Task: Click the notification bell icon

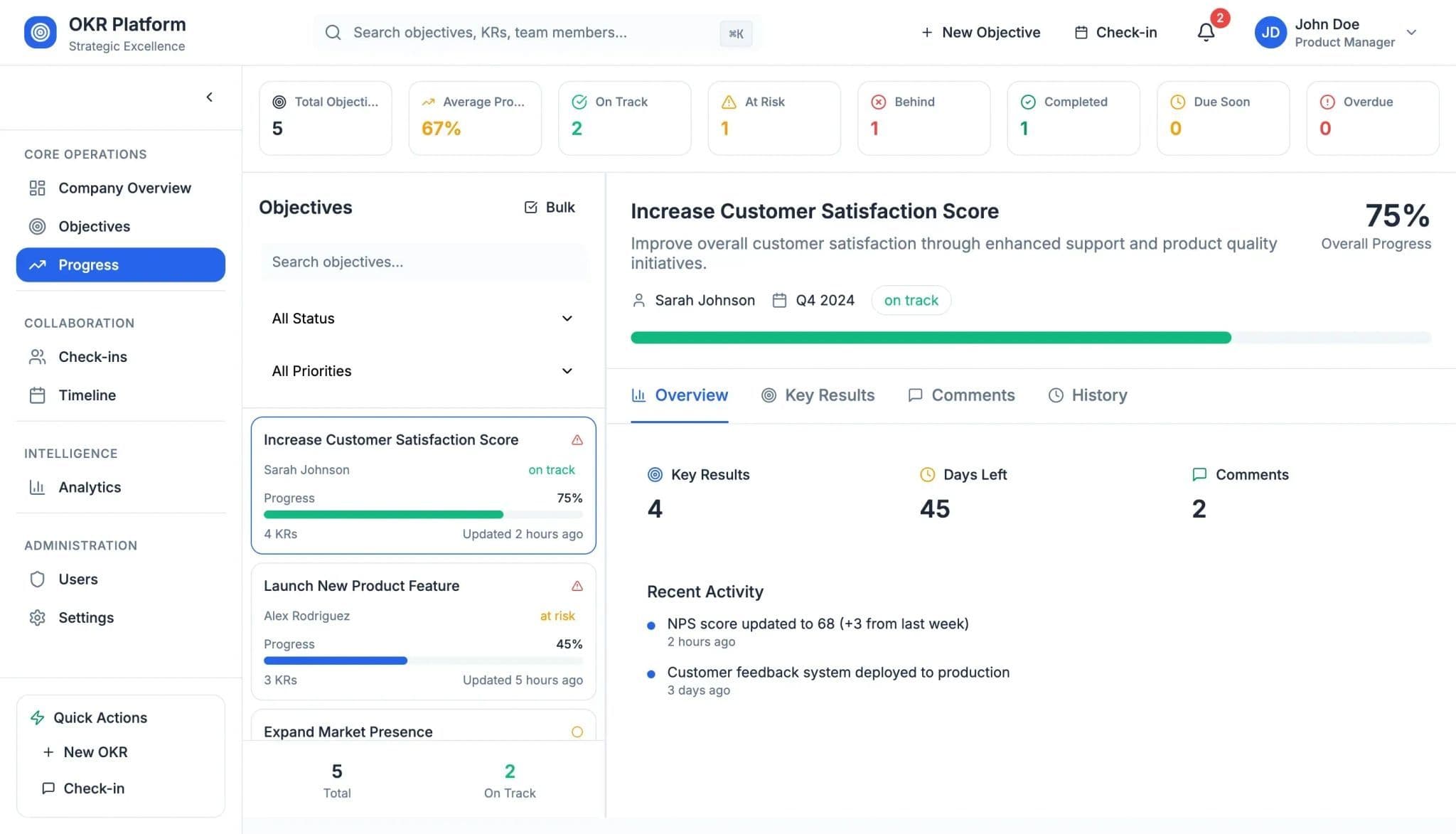Action: (x=1206, y=32)
